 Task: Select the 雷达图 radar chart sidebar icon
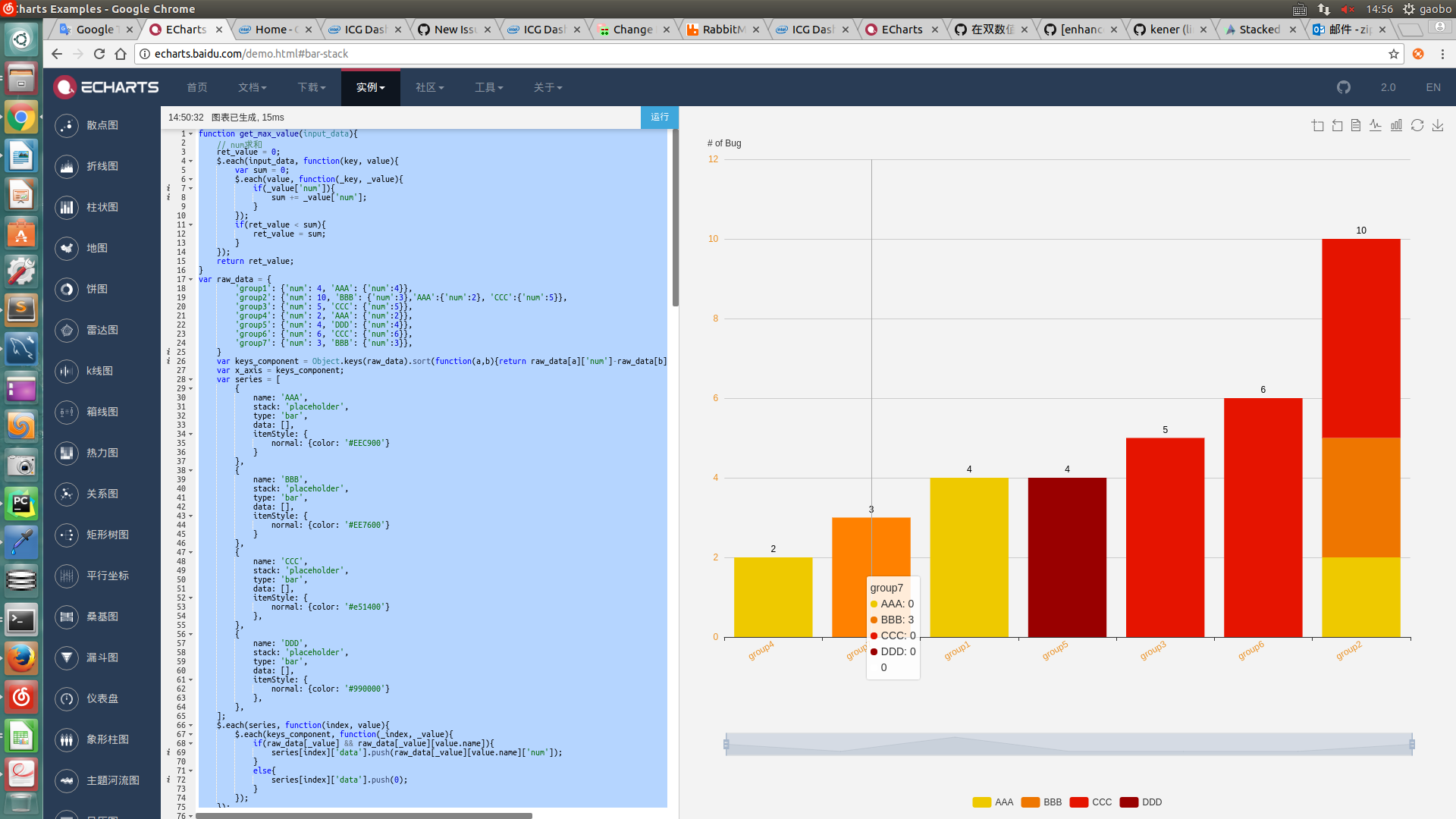click(x=67, y=330)
